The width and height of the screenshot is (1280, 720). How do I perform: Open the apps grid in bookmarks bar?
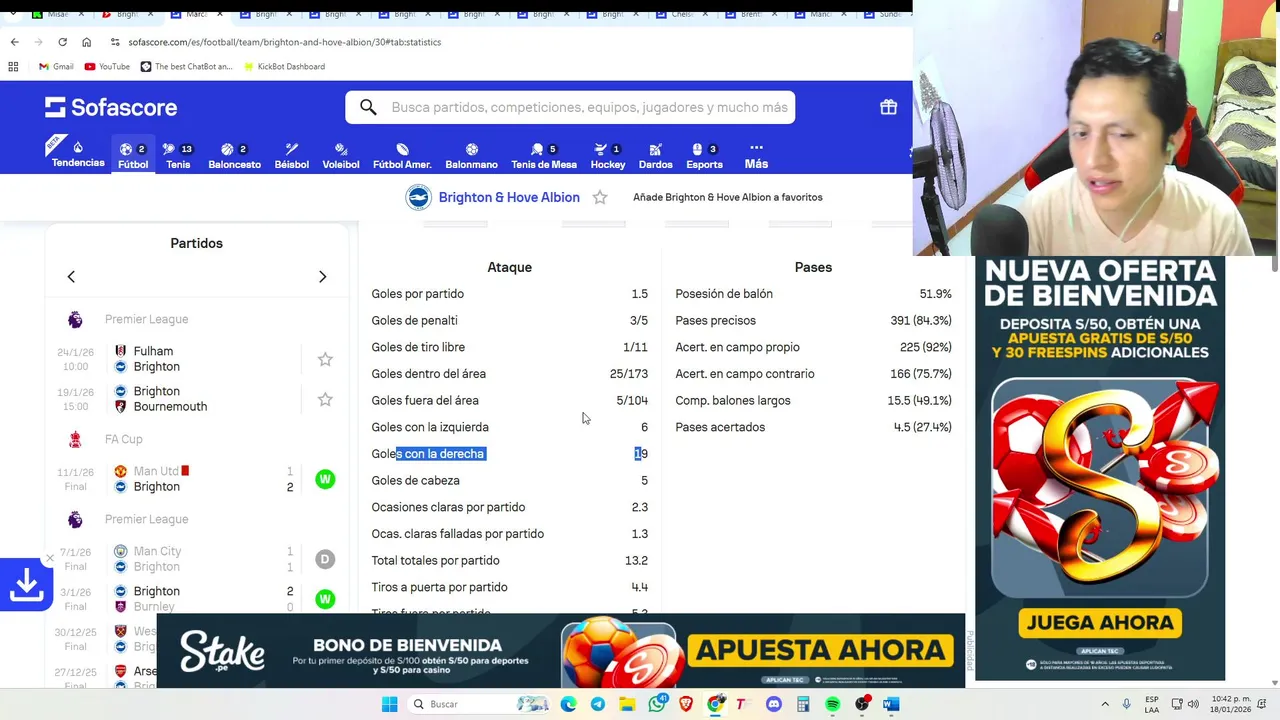tap(13, 66)
